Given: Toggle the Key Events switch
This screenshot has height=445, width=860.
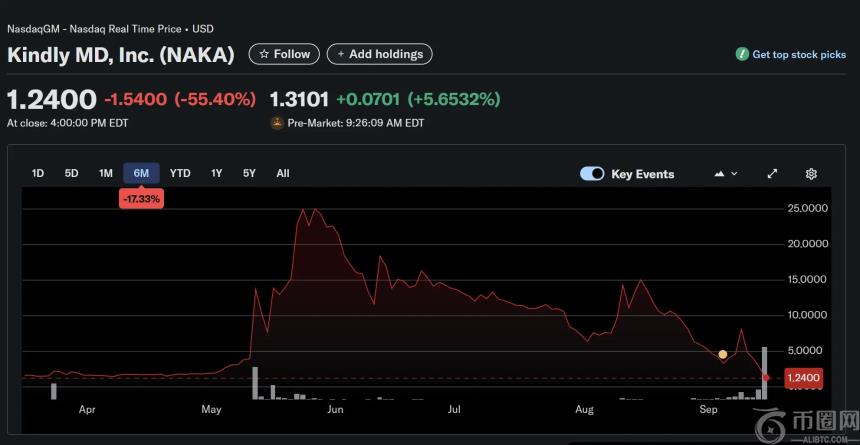Looking at the screenshot, I should click(x=592, y=174).
